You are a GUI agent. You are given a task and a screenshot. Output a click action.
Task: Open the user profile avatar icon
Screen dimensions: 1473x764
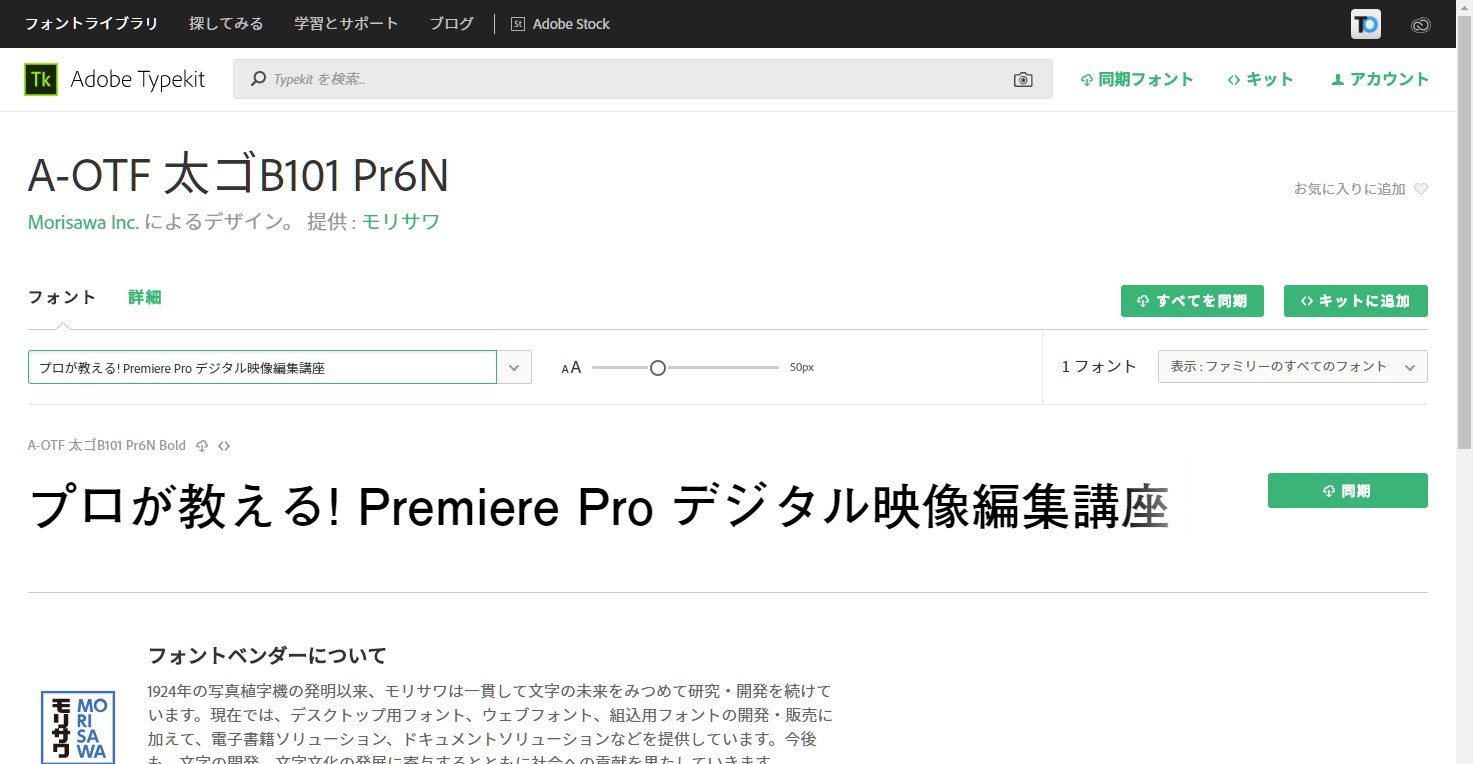[1366, 24]
